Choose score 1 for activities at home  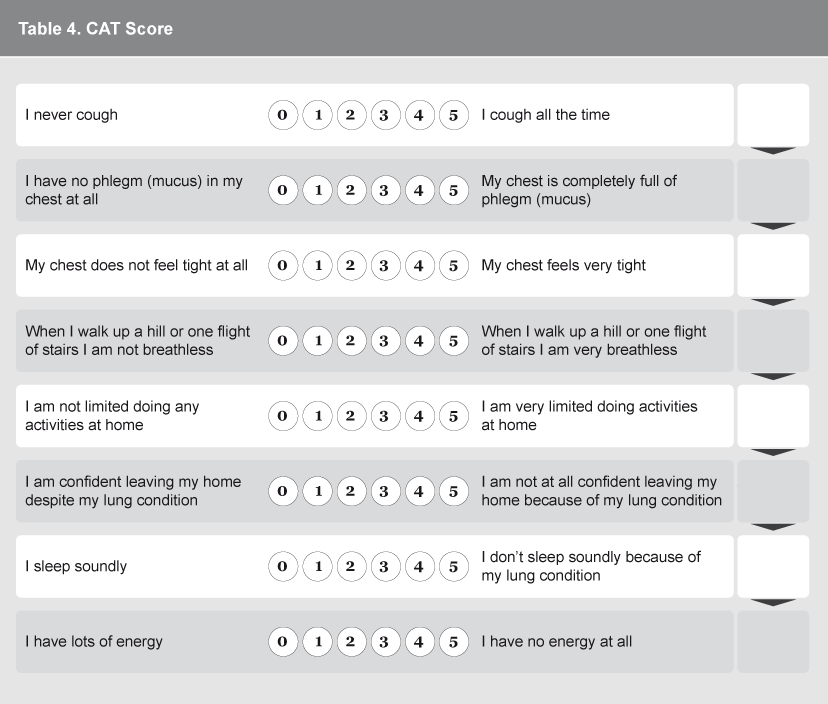pyautogui.click(x=317, y=416)
